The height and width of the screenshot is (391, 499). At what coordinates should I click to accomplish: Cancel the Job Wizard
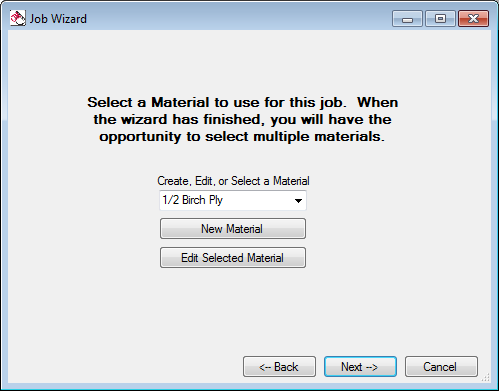(x=441, y=367)
